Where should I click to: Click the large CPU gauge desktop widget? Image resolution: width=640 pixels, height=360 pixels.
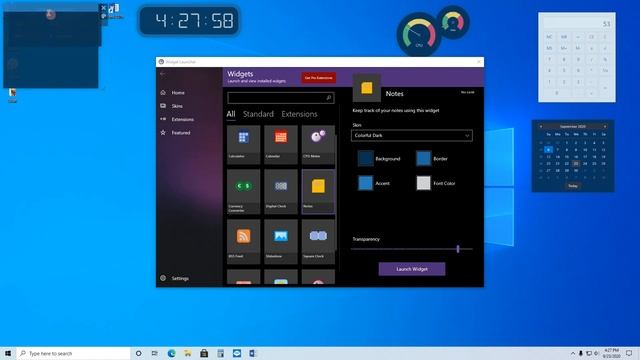[419, 34]
